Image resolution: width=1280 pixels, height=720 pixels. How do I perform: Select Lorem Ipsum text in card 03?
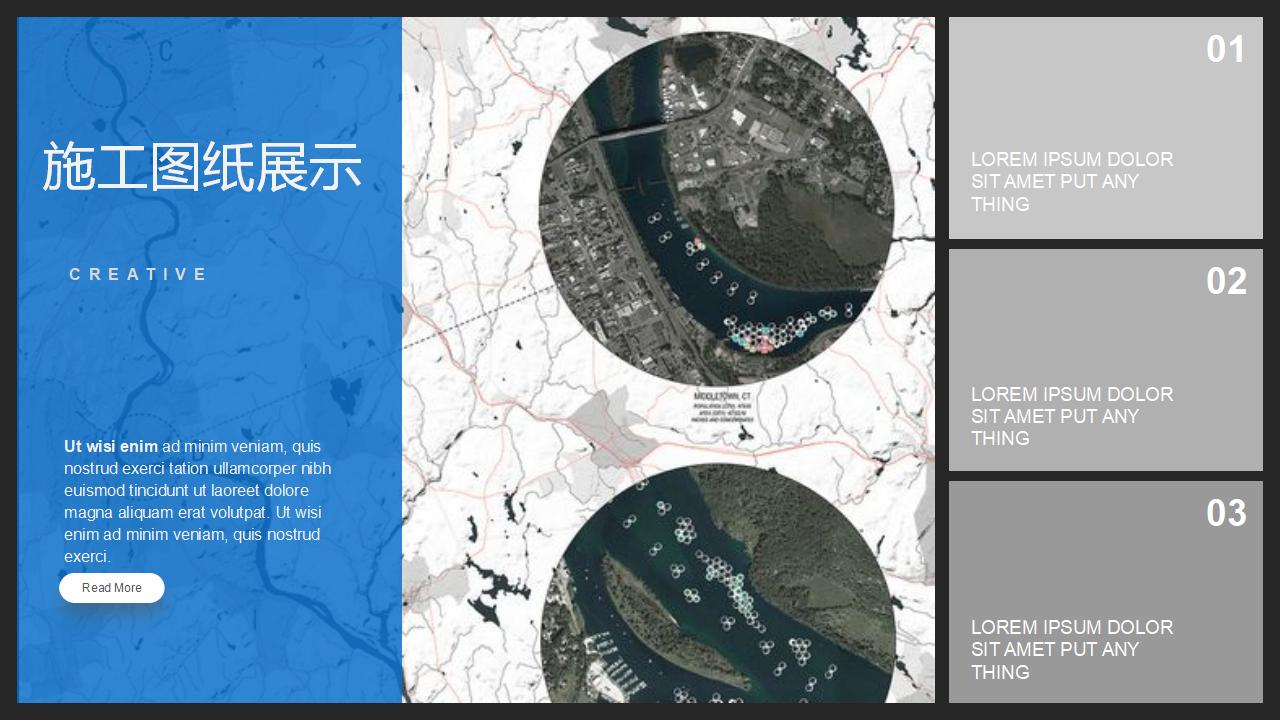[x=1072, y=649]
